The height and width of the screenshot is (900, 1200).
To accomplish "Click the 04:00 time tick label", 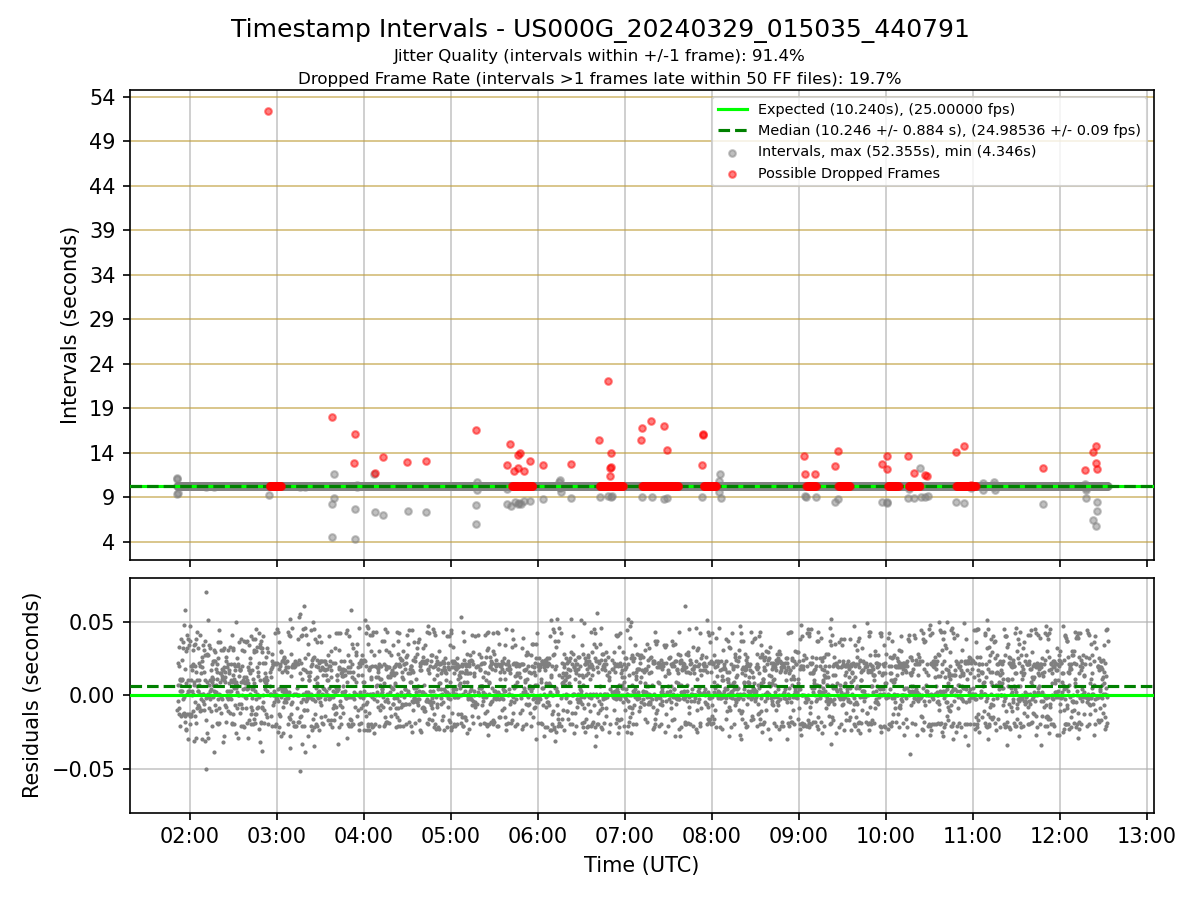I will click(x=364, y=835).
